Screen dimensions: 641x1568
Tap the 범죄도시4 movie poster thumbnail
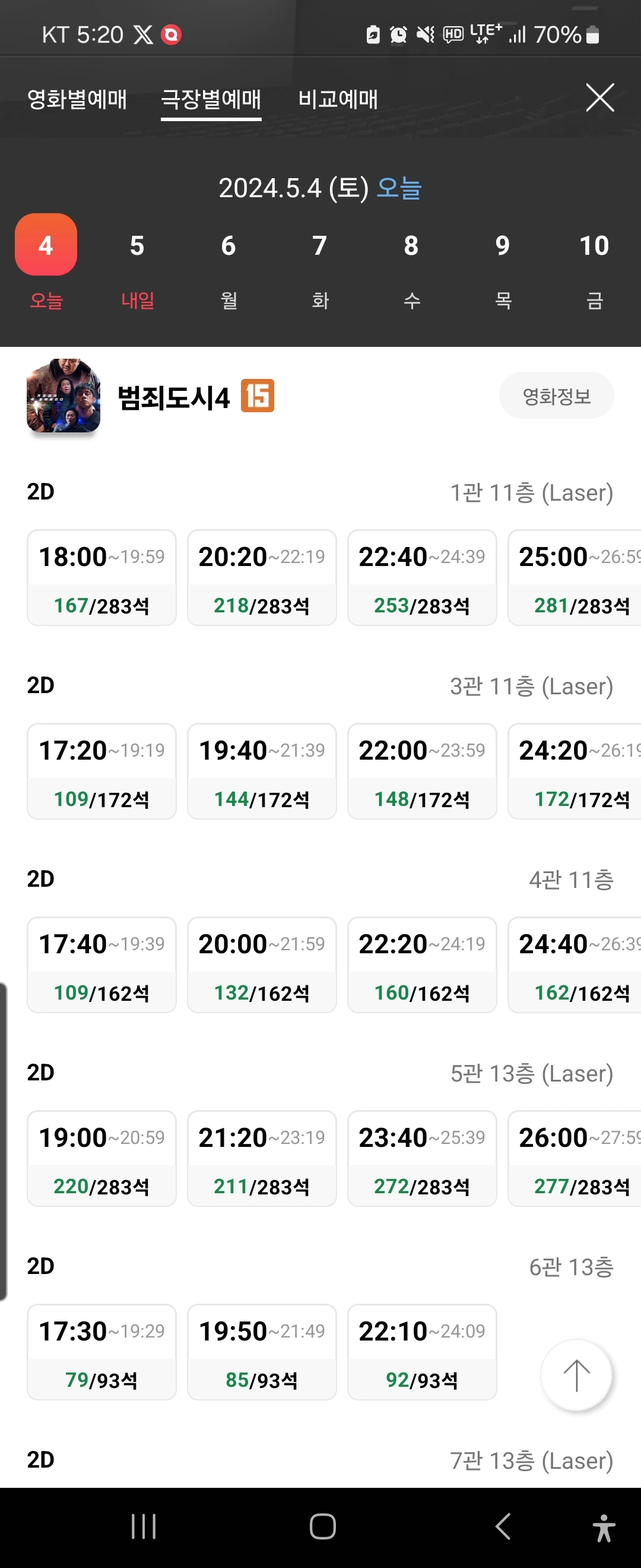tap(64, 396)
